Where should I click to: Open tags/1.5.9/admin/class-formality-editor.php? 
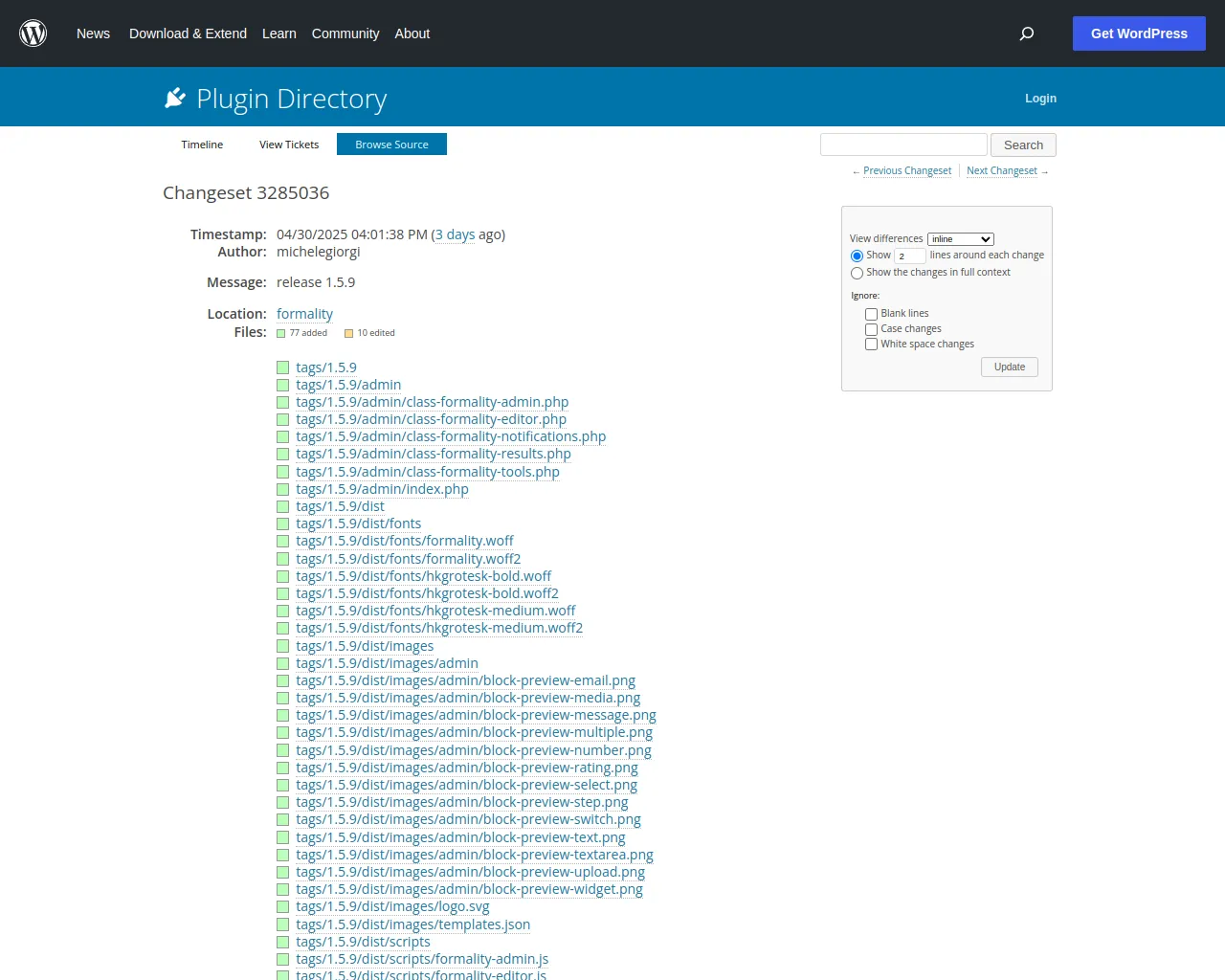click(431, 419)
